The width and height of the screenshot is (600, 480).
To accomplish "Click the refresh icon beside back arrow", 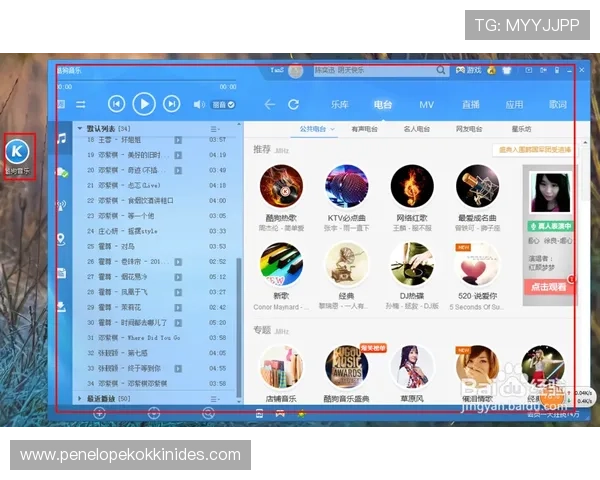I will point(293,104).
